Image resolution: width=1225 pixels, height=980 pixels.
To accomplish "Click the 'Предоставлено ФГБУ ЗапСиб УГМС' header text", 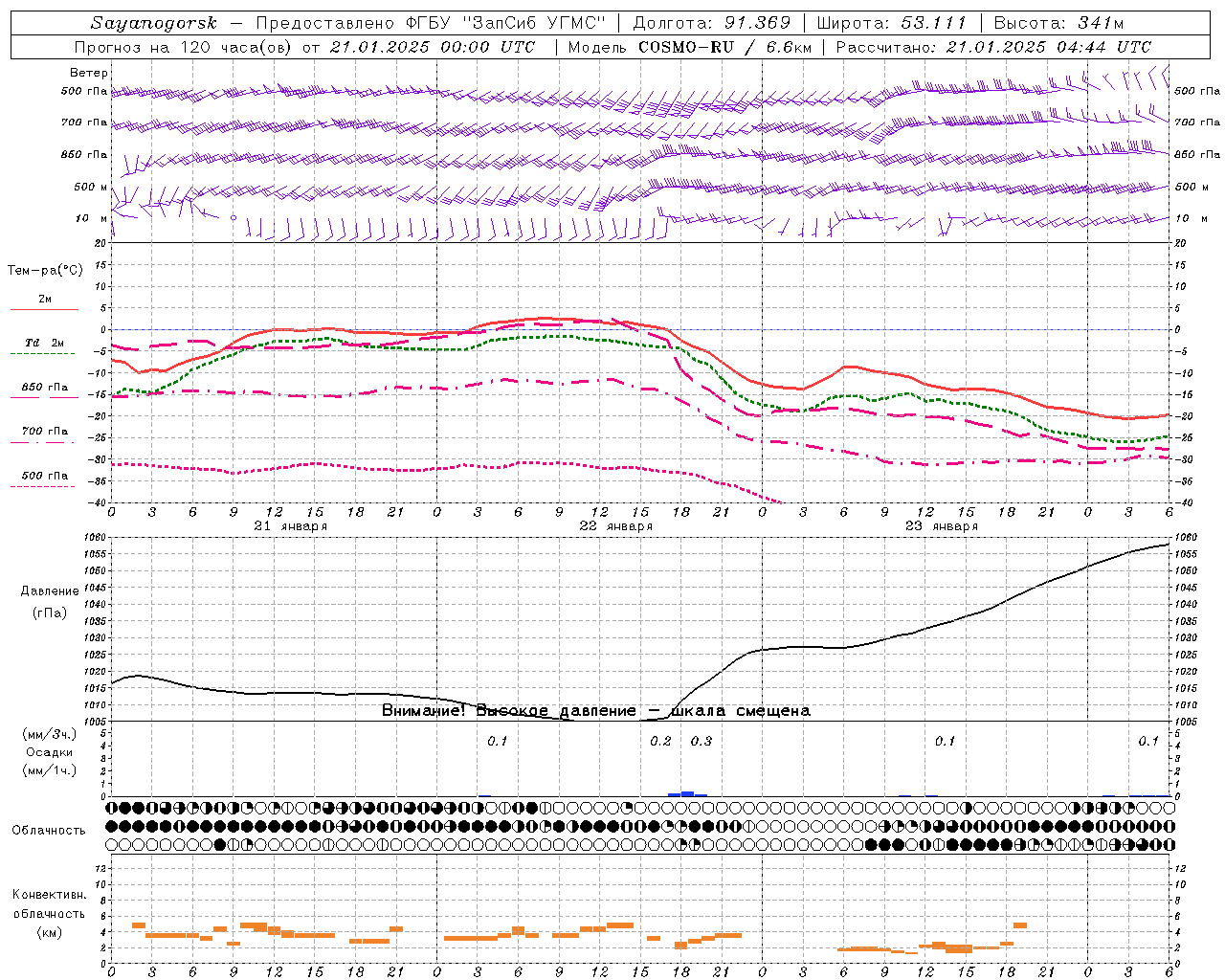I will (x=429, y=23).
